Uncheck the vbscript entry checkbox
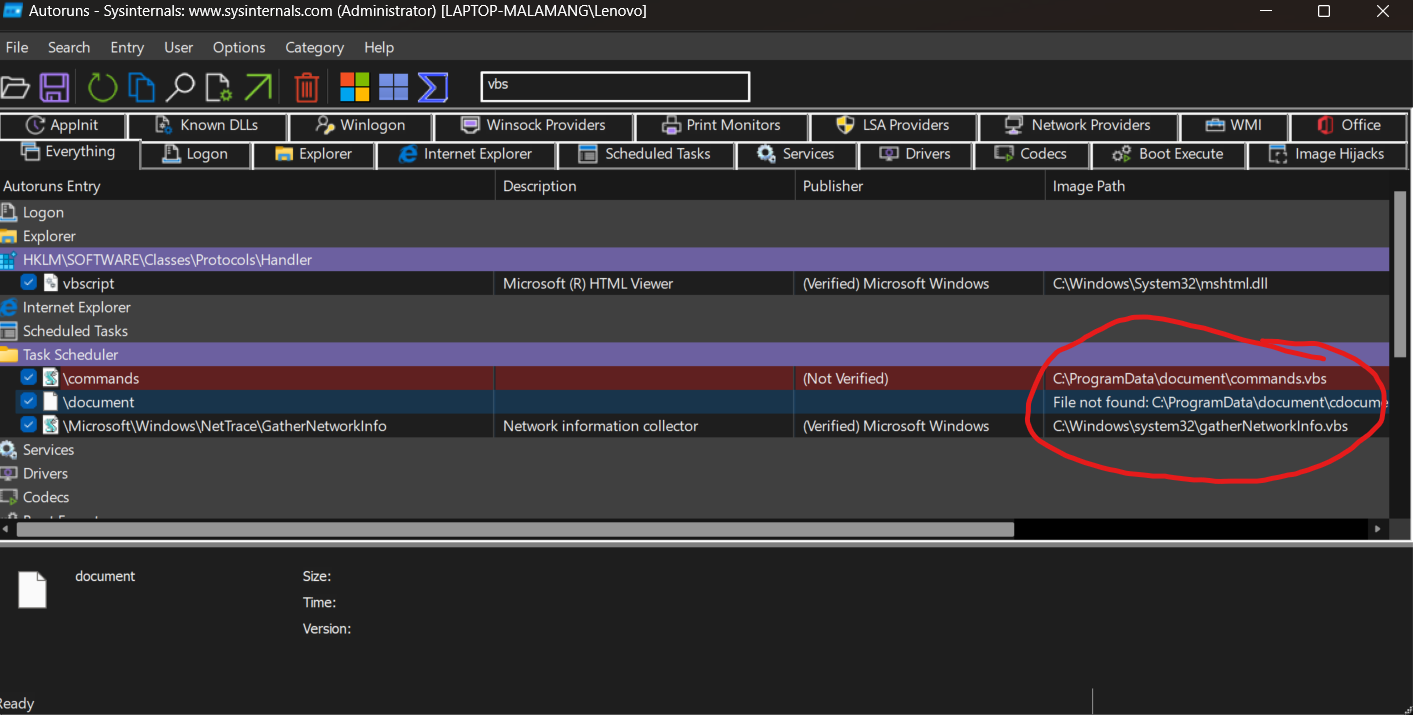 [29, 283]
